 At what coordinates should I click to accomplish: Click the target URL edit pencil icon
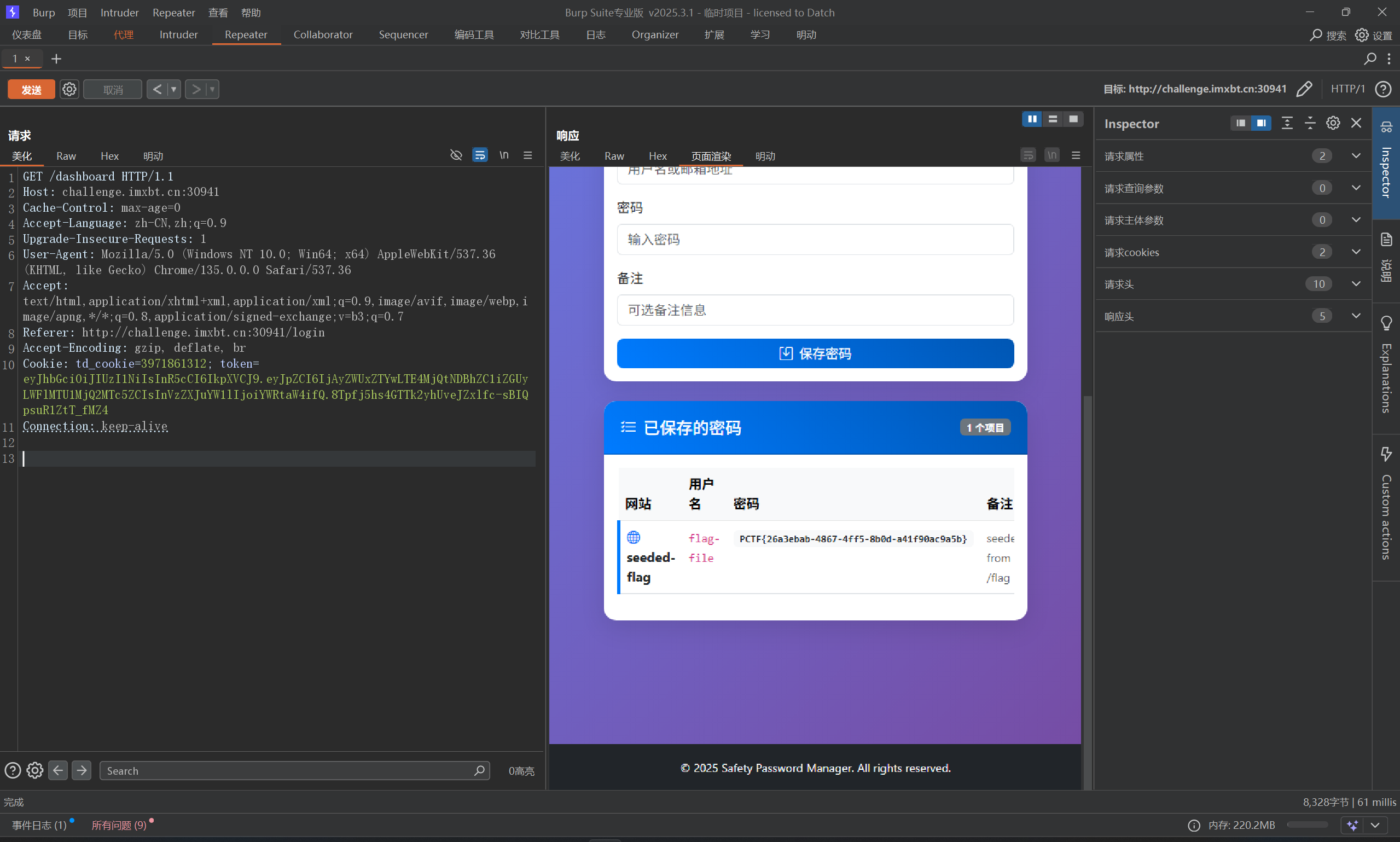pyautogui.click(x=1304, y=89)
